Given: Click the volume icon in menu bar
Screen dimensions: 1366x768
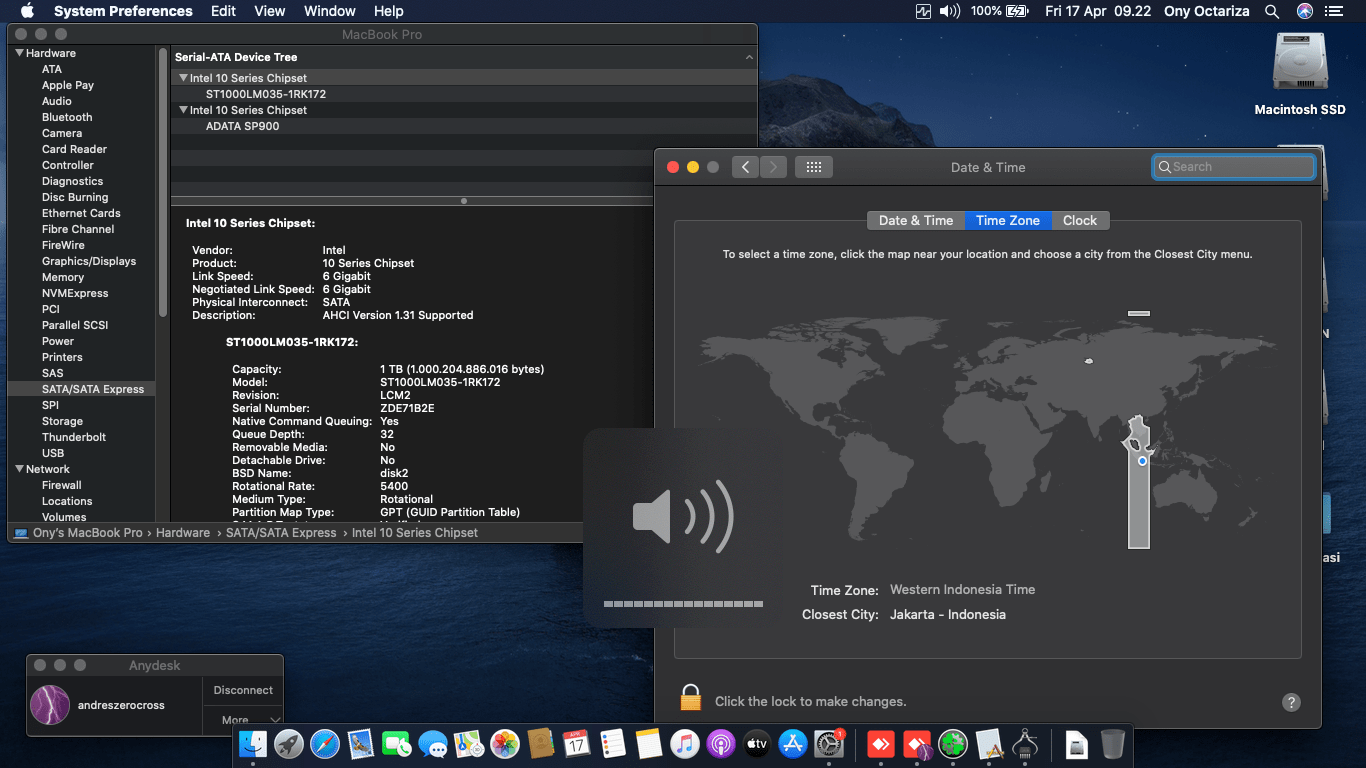Looking at the screenshot, I should (950, 11).
